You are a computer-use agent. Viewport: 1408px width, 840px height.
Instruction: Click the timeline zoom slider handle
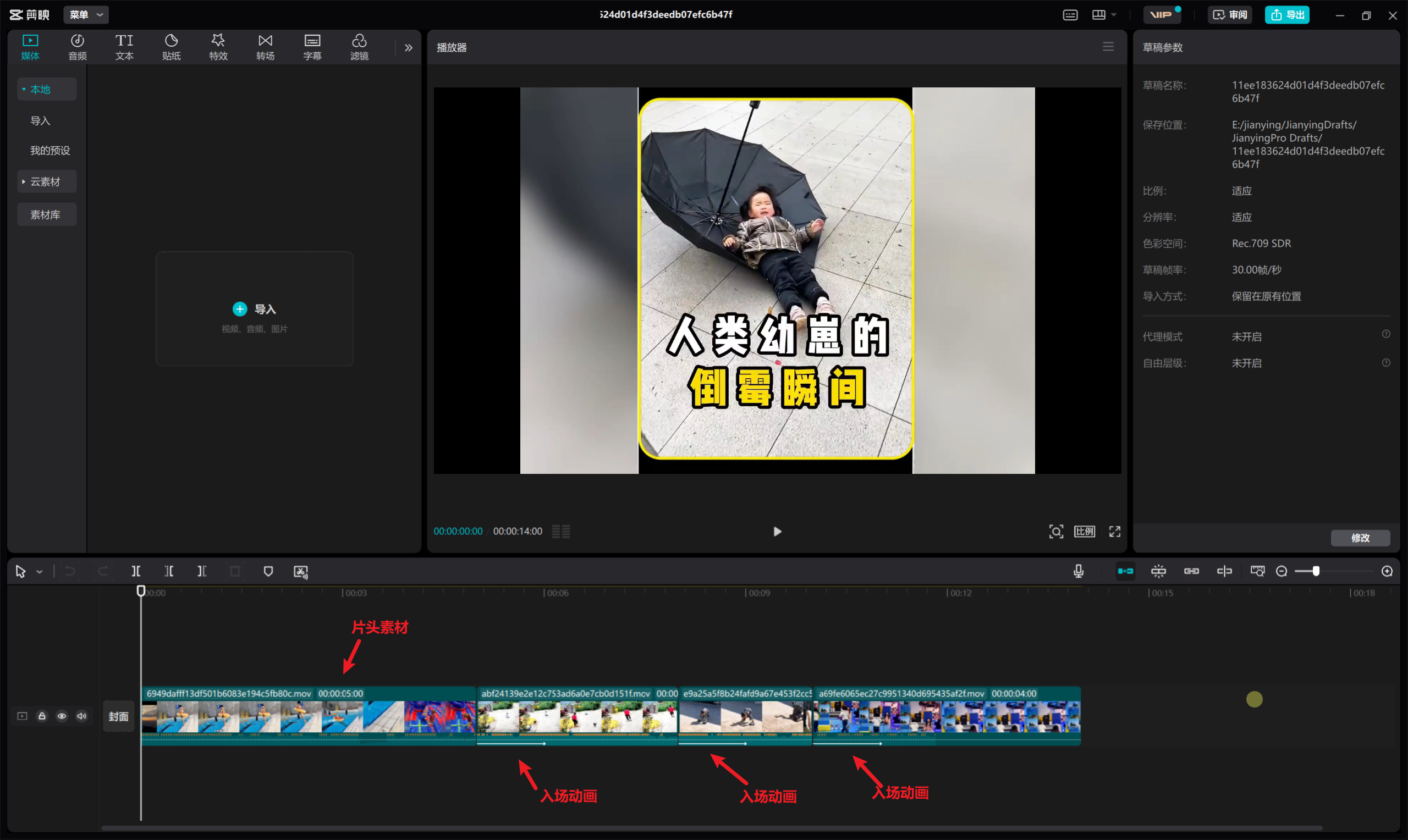1316,571
